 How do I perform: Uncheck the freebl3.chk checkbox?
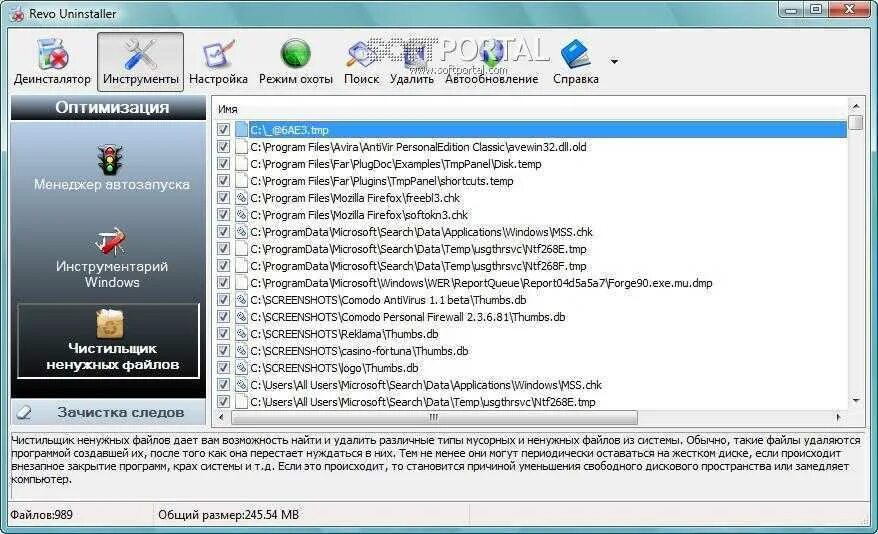tap(223, 198)
